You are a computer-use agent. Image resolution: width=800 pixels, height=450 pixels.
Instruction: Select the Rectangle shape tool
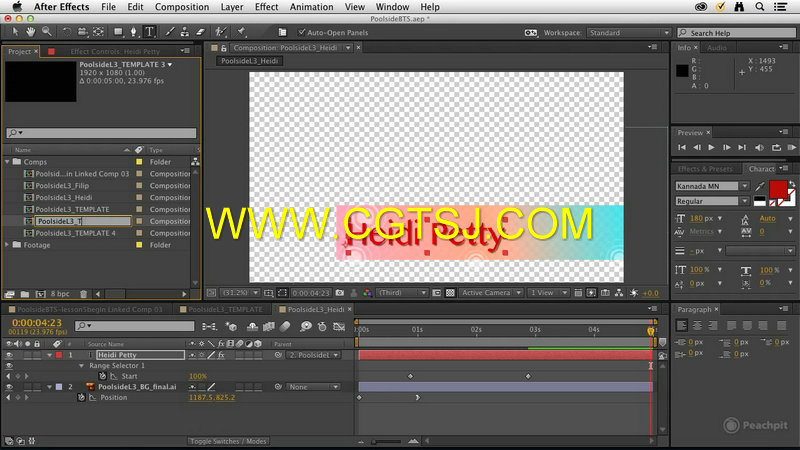tap(118, 32)
